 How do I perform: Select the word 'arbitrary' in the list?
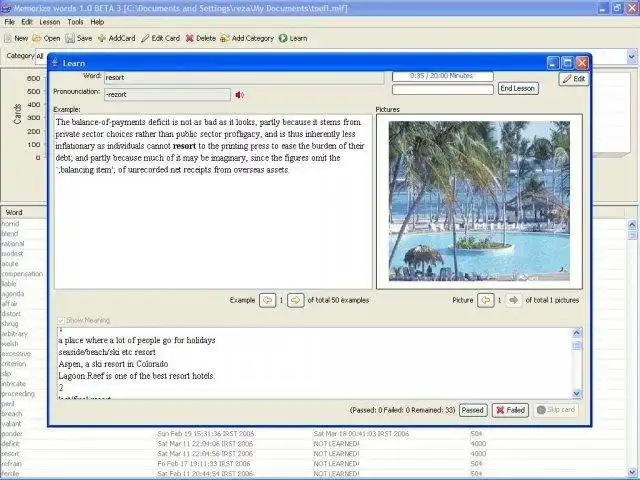[14, 334]
